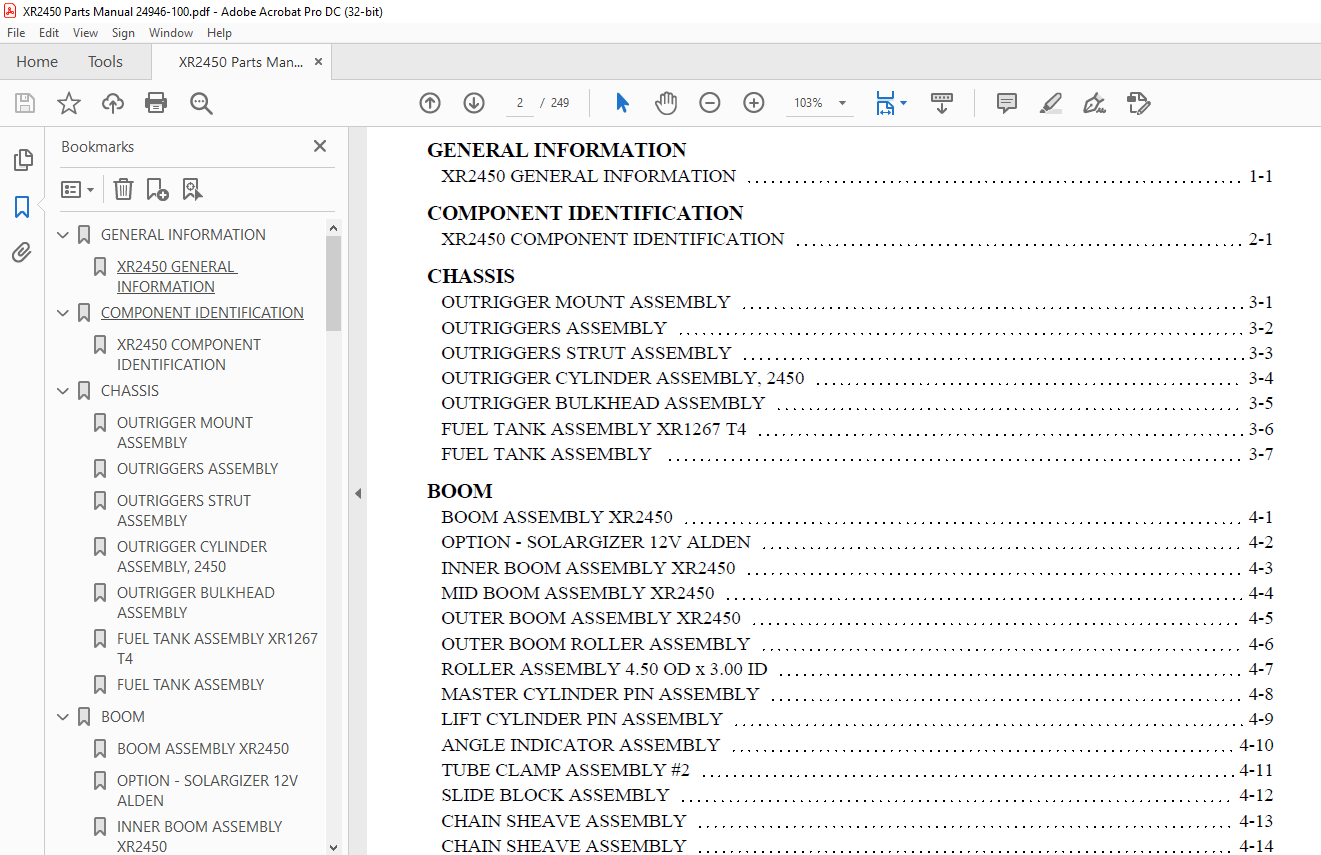The width and height of the screenshot is (1321, 855).
Task: Click the LIFT CYLINDER PIN ASSEMBLY contents entry
Action: pos(582,720)
